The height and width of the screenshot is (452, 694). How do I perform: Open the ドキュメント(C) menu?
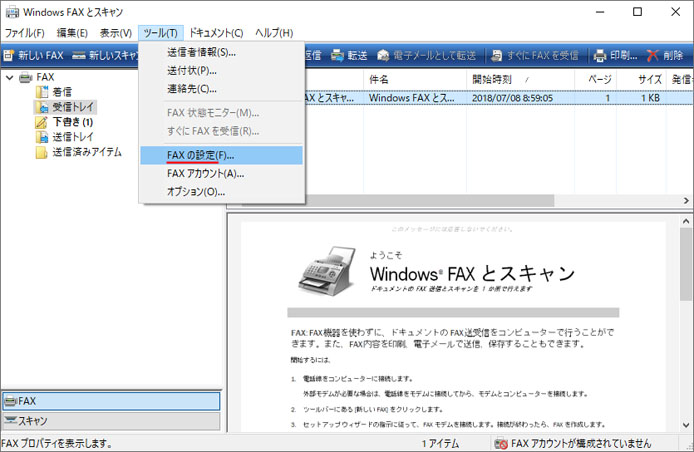216,33
